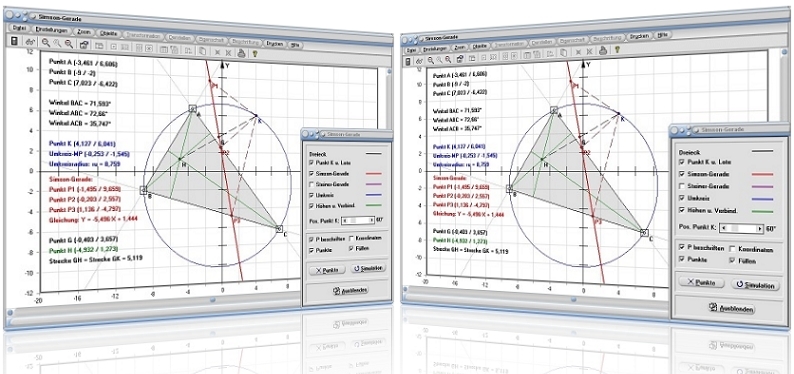Screen dimensions: 794x374
Task: Click copy pages icon in left window toolbar
Action: 203,51
